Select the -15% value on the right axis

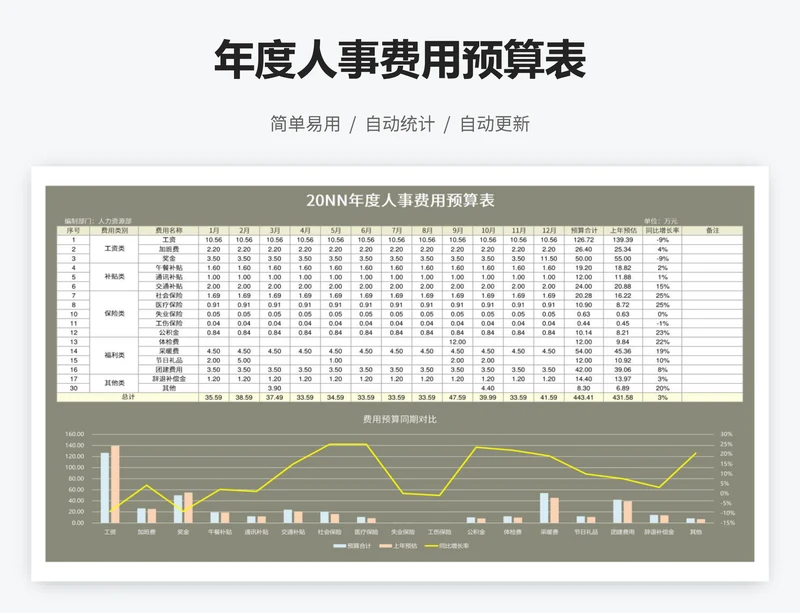pyautogui.click(x=727, y=523)
